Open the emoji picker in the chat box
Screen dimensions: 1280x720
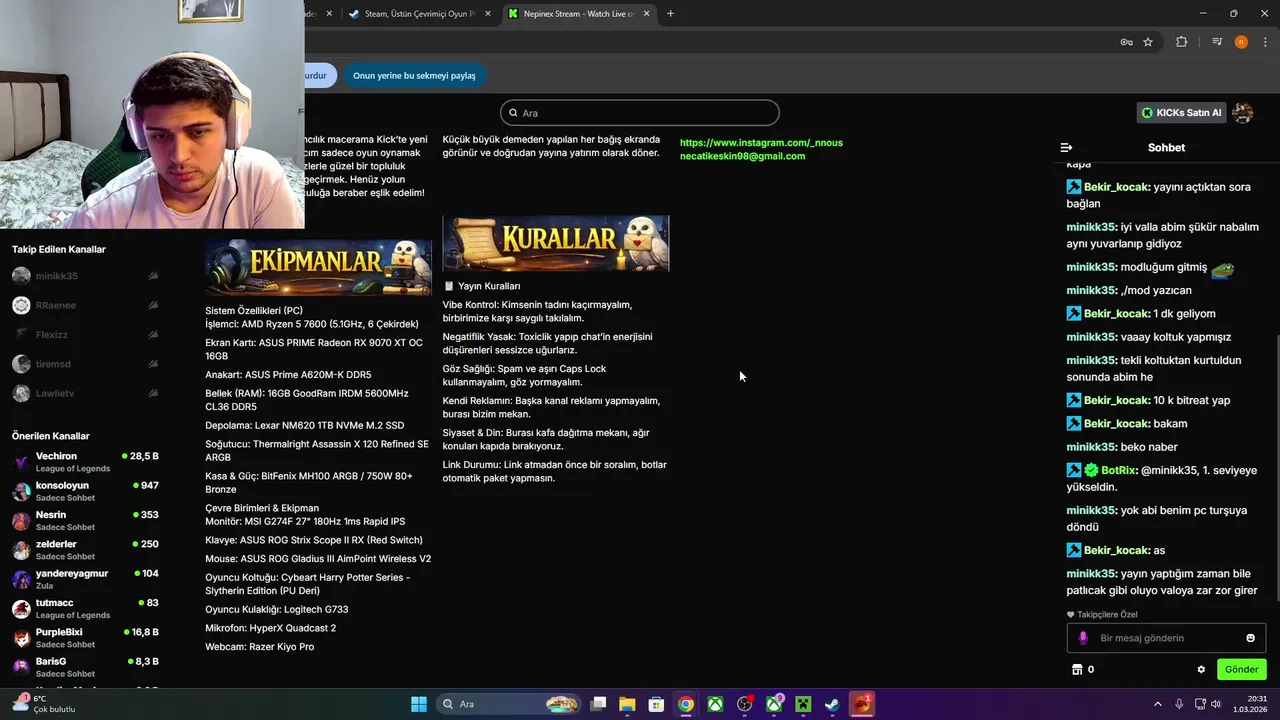[x=1250, y=638]
